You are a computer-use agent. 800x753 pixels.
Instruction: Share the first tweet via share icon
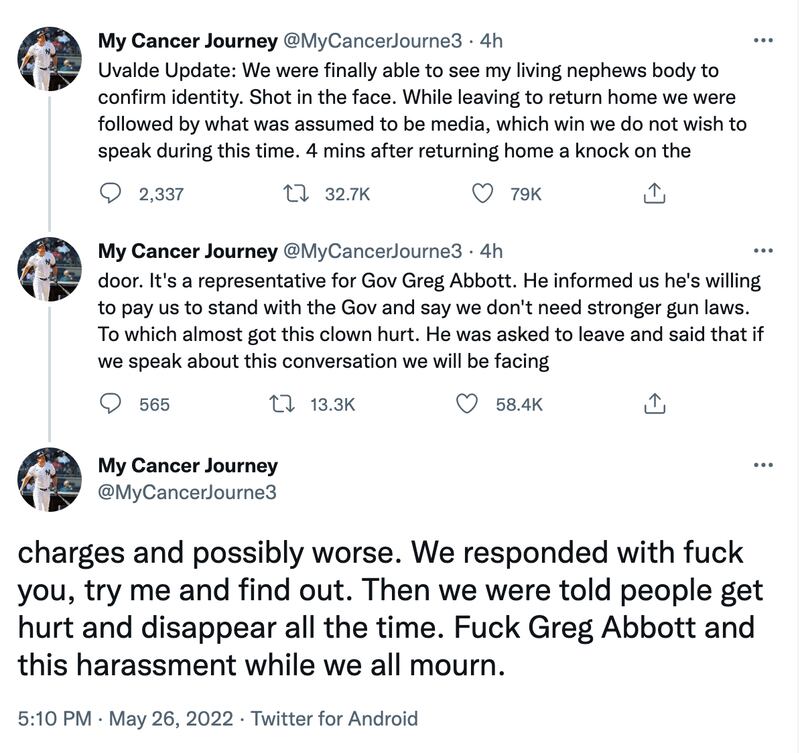[x=654, y=194]
